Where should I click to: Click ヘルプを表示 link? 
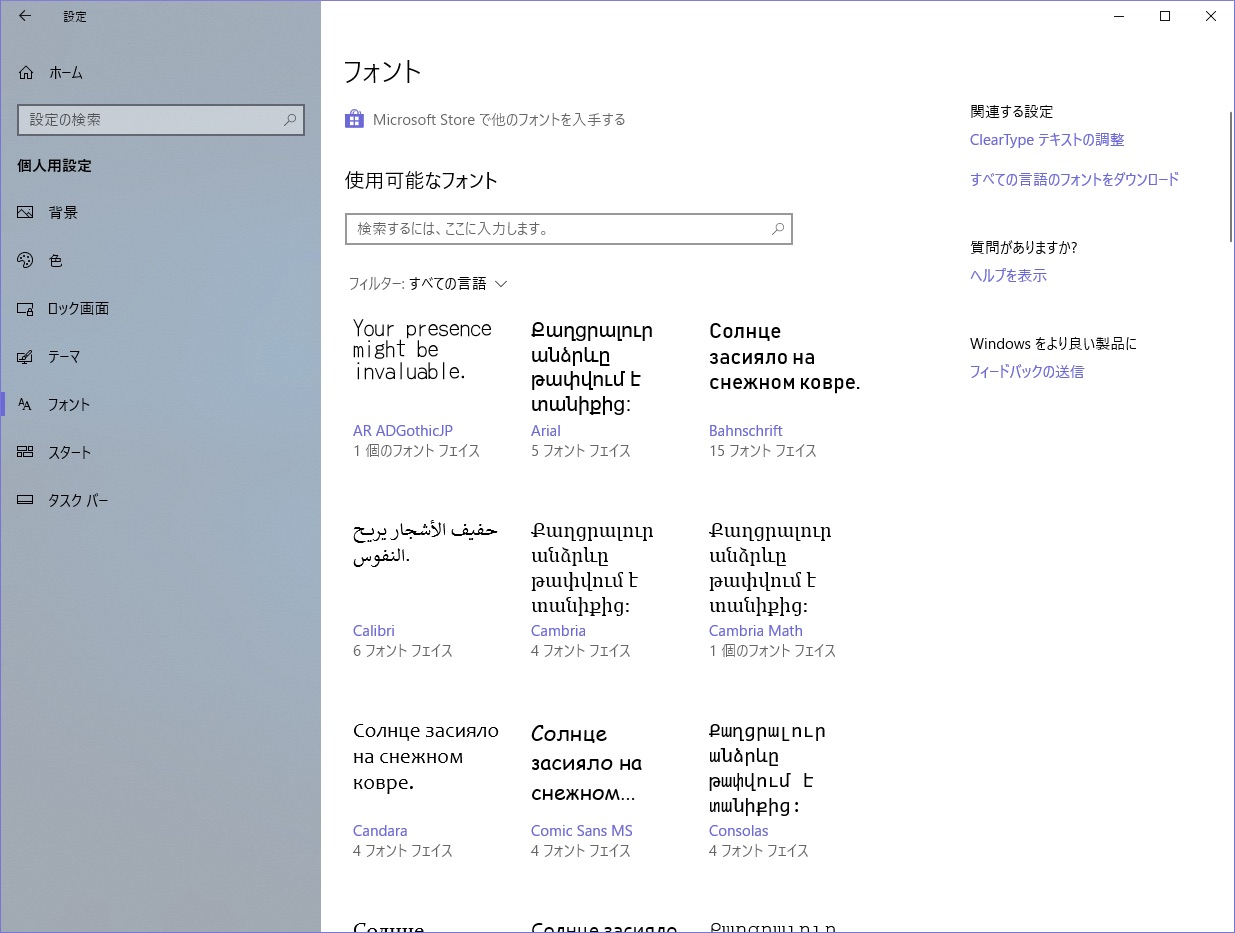coord(1008,276)
